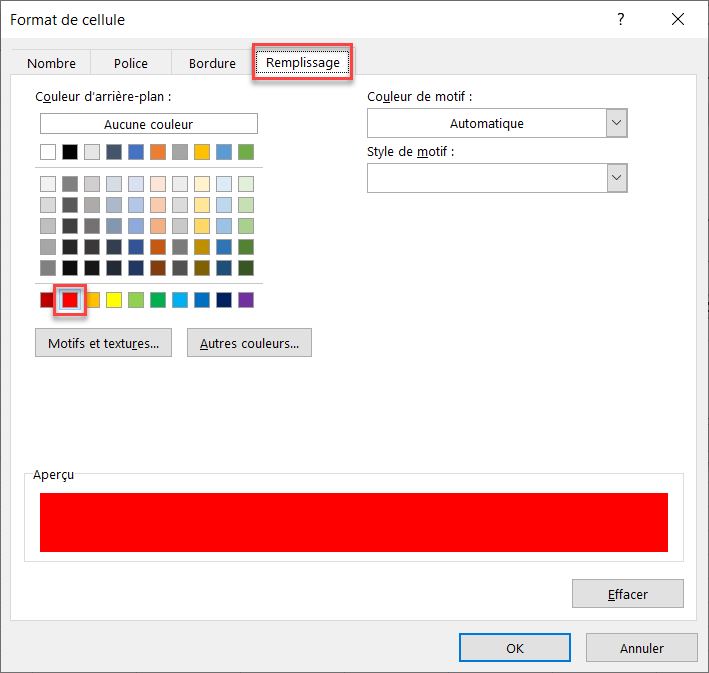Switch to the Nombre tab
This screenshot has height=673, width=709.
click(52, 63)
